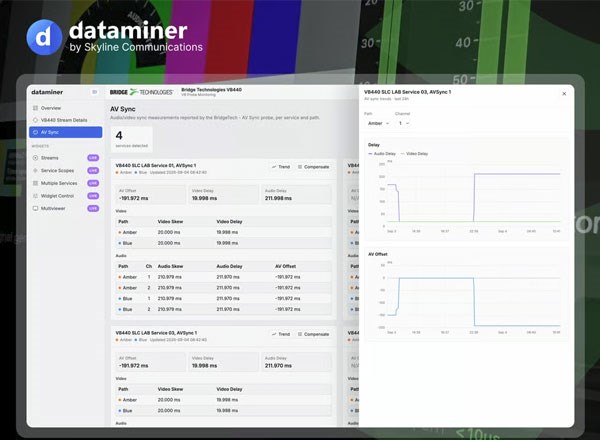Select Amber channel 2 row in Service 01 audio table
Screen dimensions: 600x440
click(x=223, y=287)
